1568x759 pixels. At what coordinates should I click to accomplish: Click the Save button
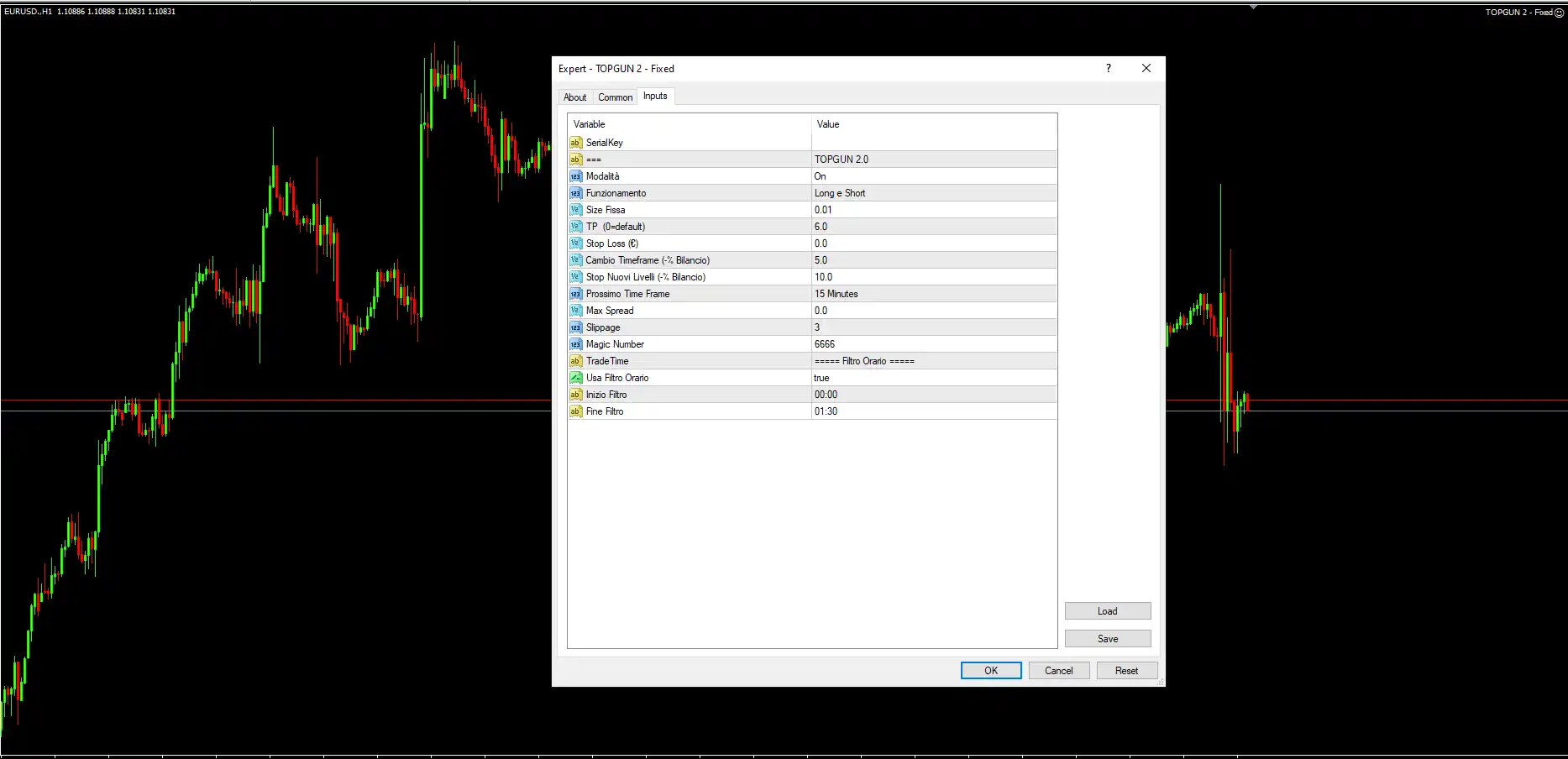pyautogui.click(x=1108, y=639)
